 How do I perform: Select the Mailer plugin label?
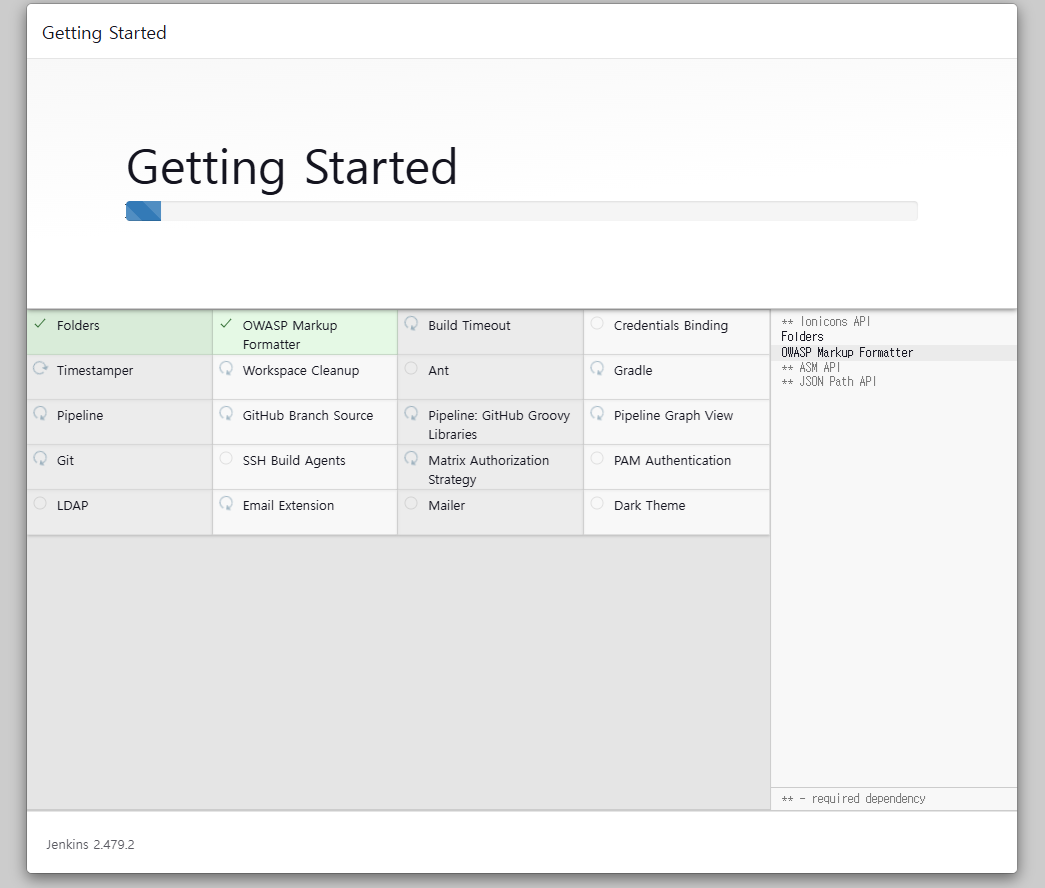(x=447, y=505)
